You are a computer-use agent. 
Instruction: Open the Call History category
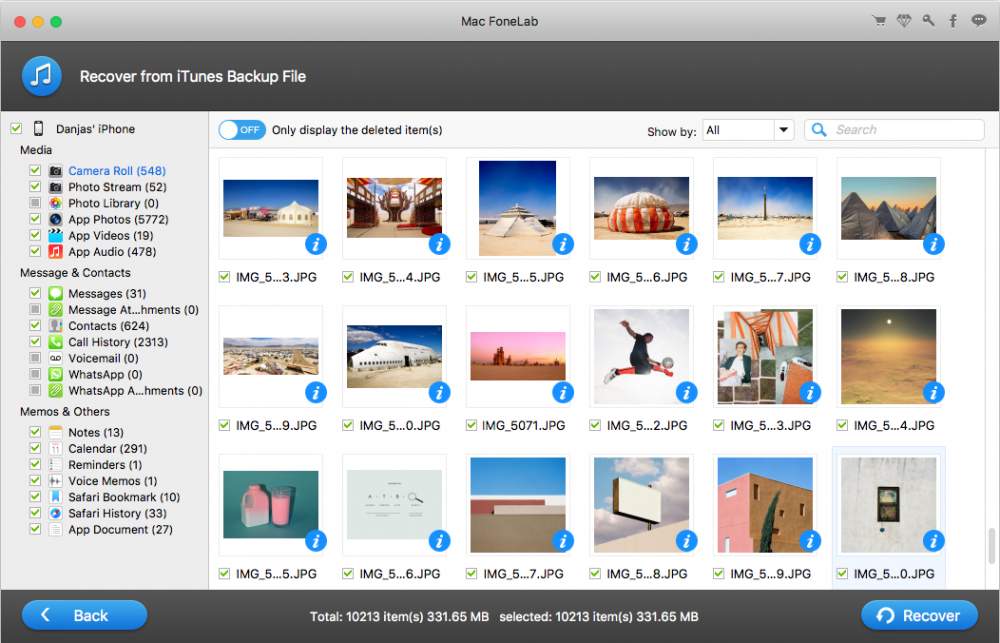117,342
